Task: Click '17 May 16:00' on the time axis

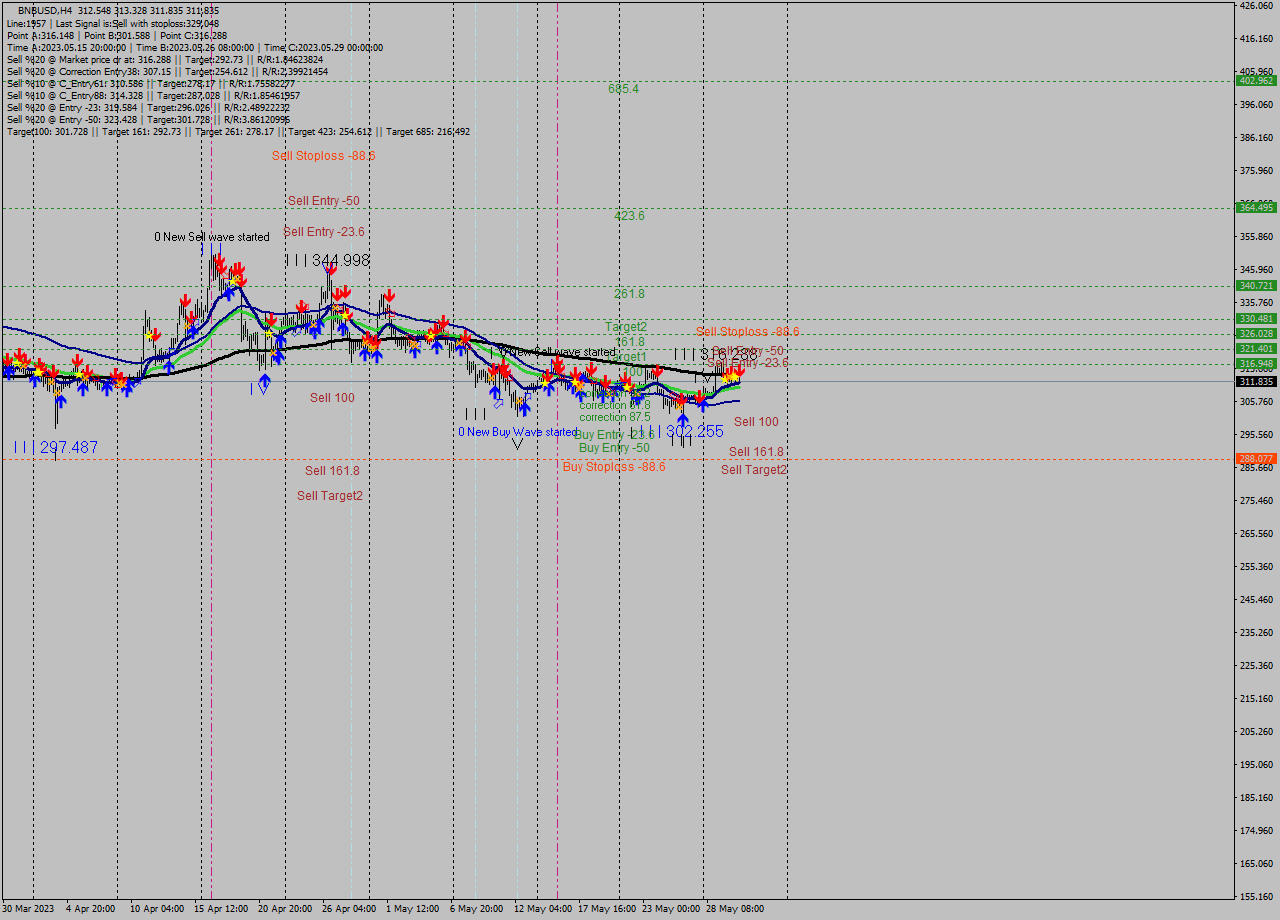Action: point(607,909)
